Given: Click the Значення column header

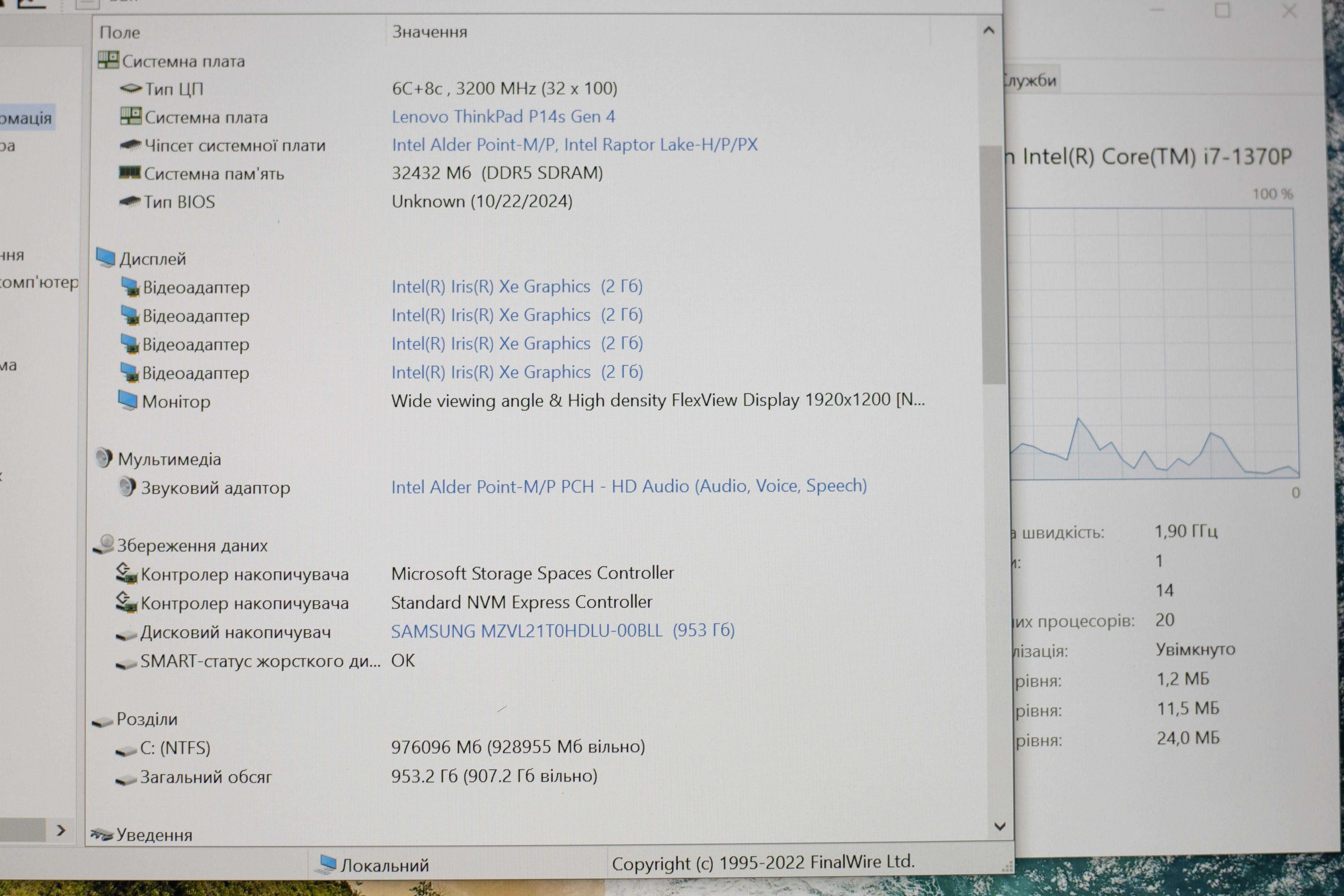Looking at the screenshot, I should (x=429, y=31).
